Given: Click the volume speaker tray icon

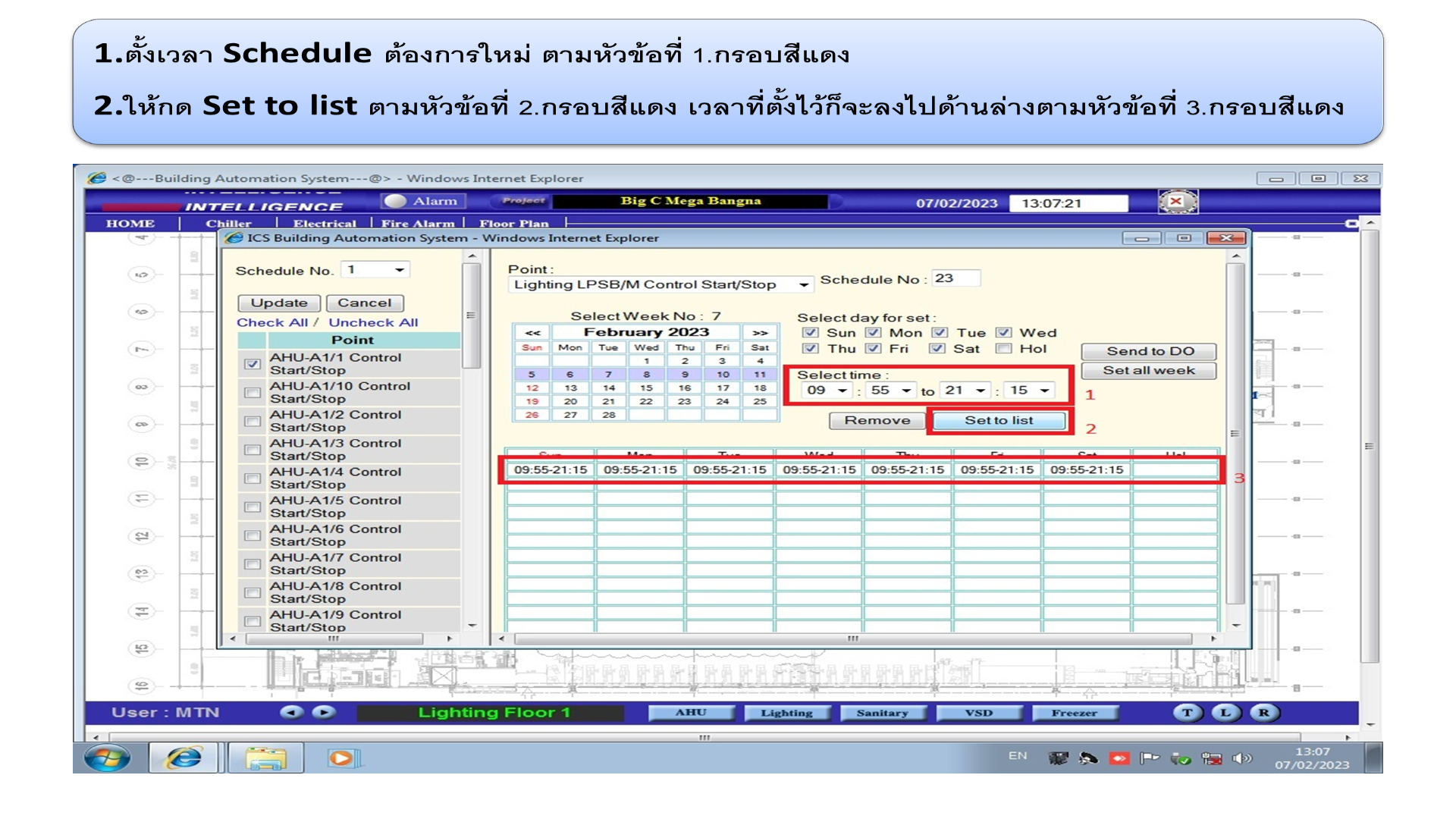Looking at the screenshot, I should [1241, 758].
